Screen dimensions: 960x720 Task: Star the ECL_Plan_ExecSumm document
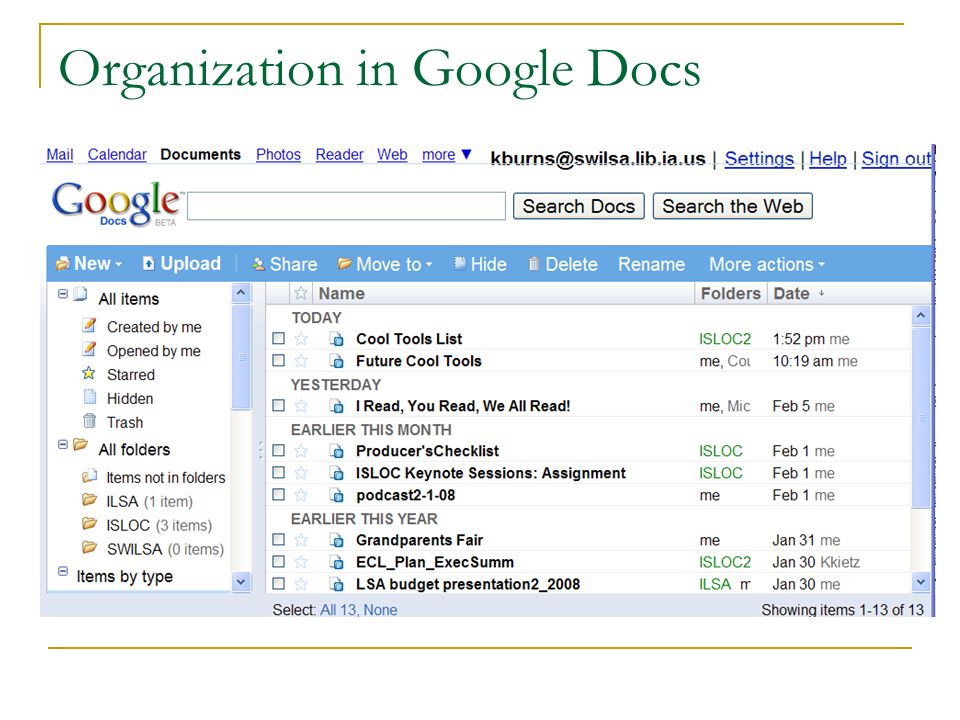[x=301, y=562]
